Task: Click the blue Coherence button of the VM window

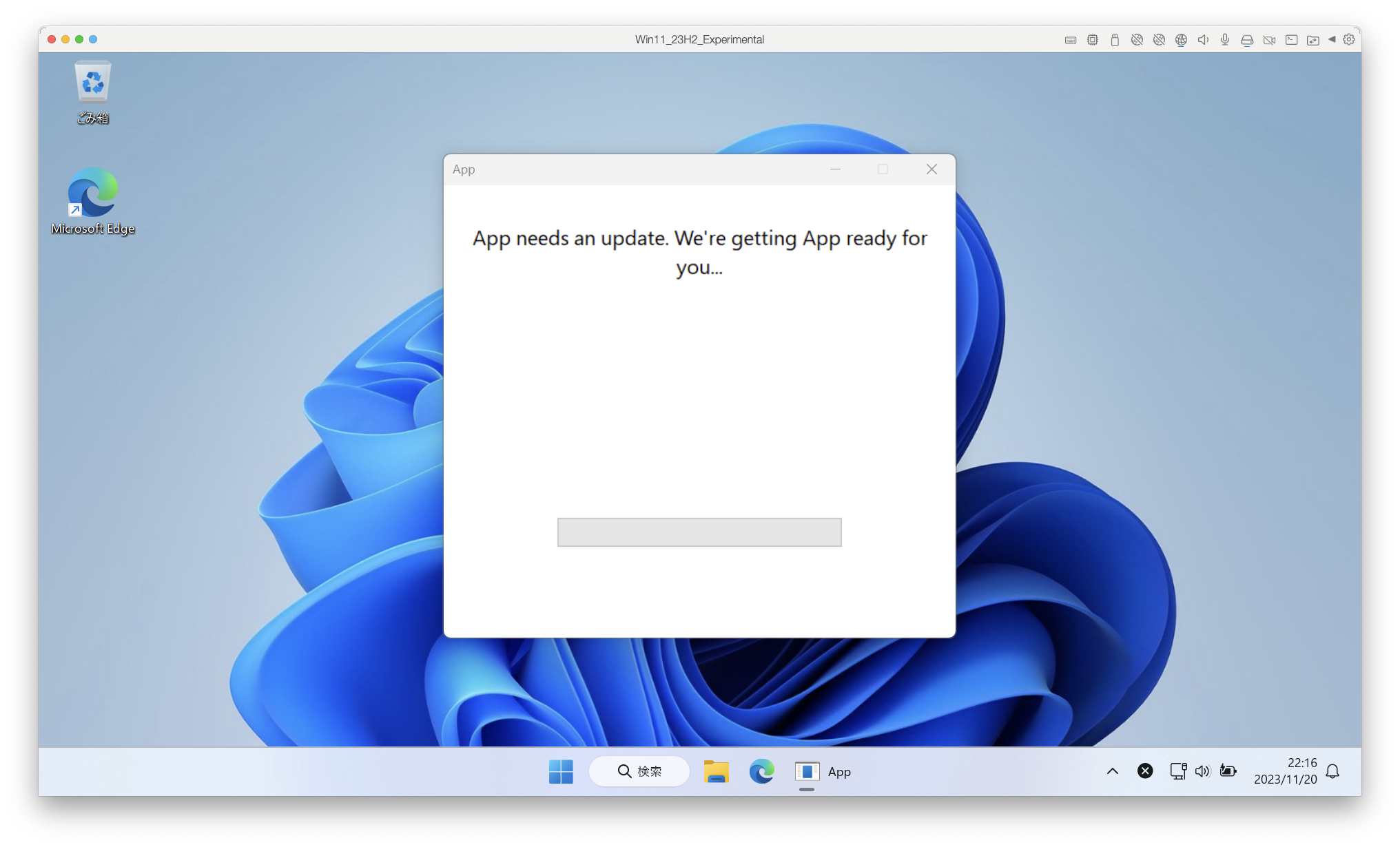Action: point(93,39)
